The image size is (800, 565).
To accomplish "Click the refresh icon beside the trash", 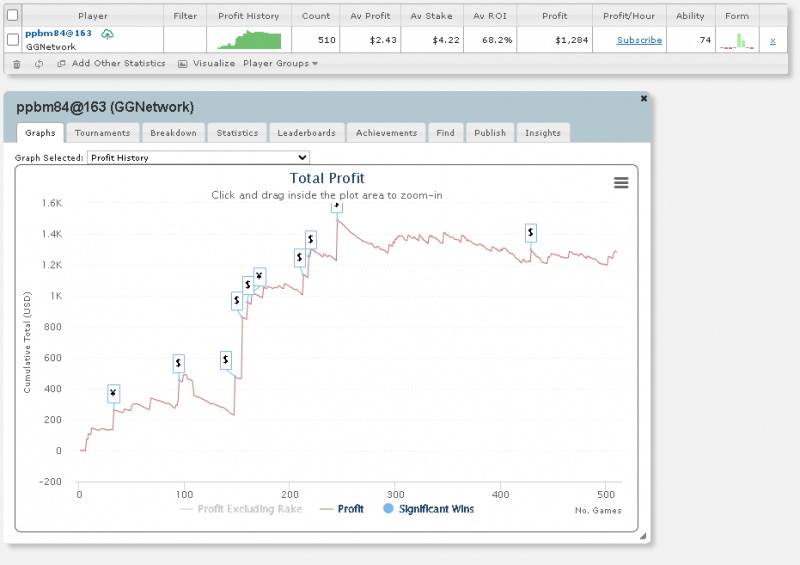I will [39, 64].
